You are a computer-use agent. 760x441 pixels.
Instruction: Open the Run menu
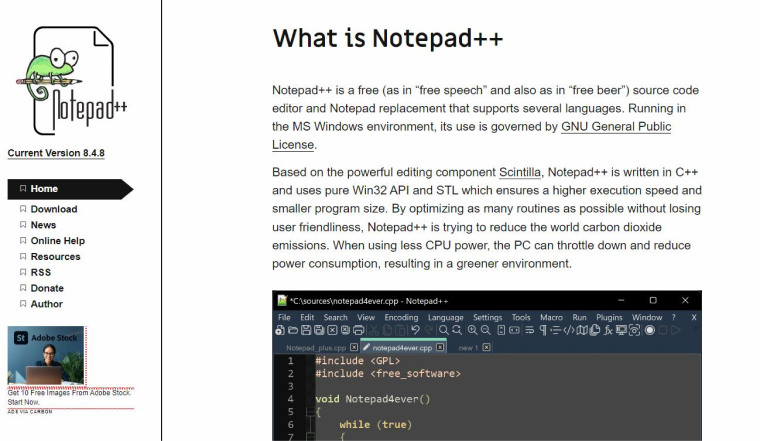click(579, 317)
